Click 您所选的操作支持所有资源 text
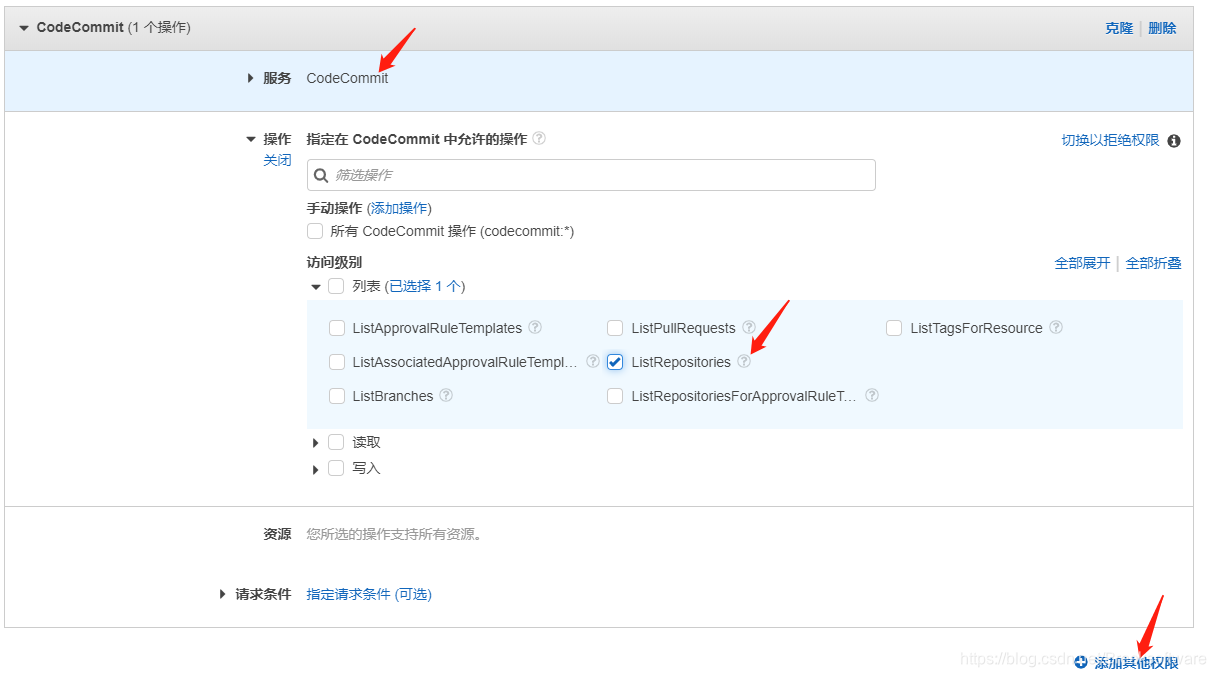 [x=394, y=534]
